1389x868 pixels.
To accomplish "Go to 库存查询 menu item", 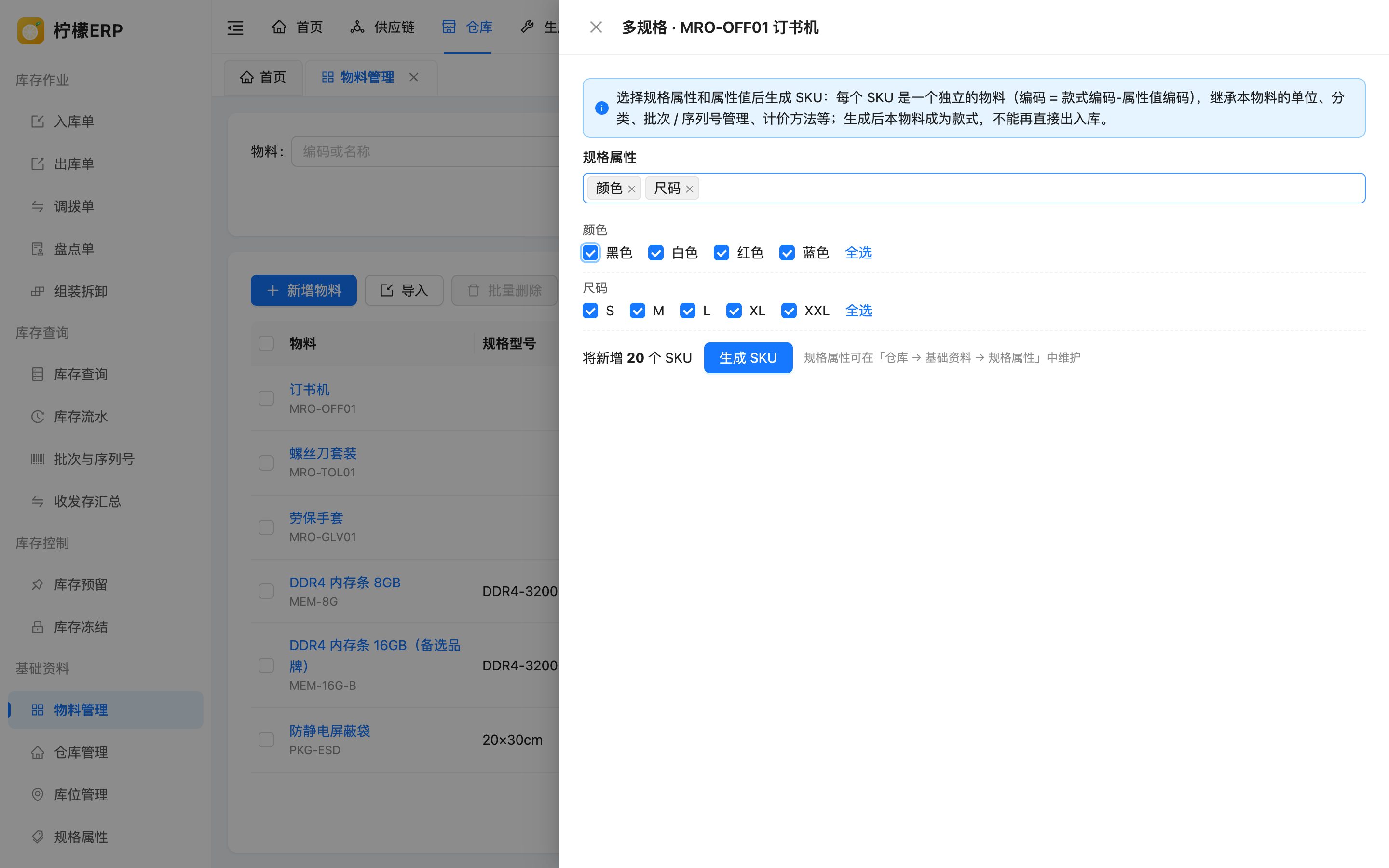I will point(106,374).
